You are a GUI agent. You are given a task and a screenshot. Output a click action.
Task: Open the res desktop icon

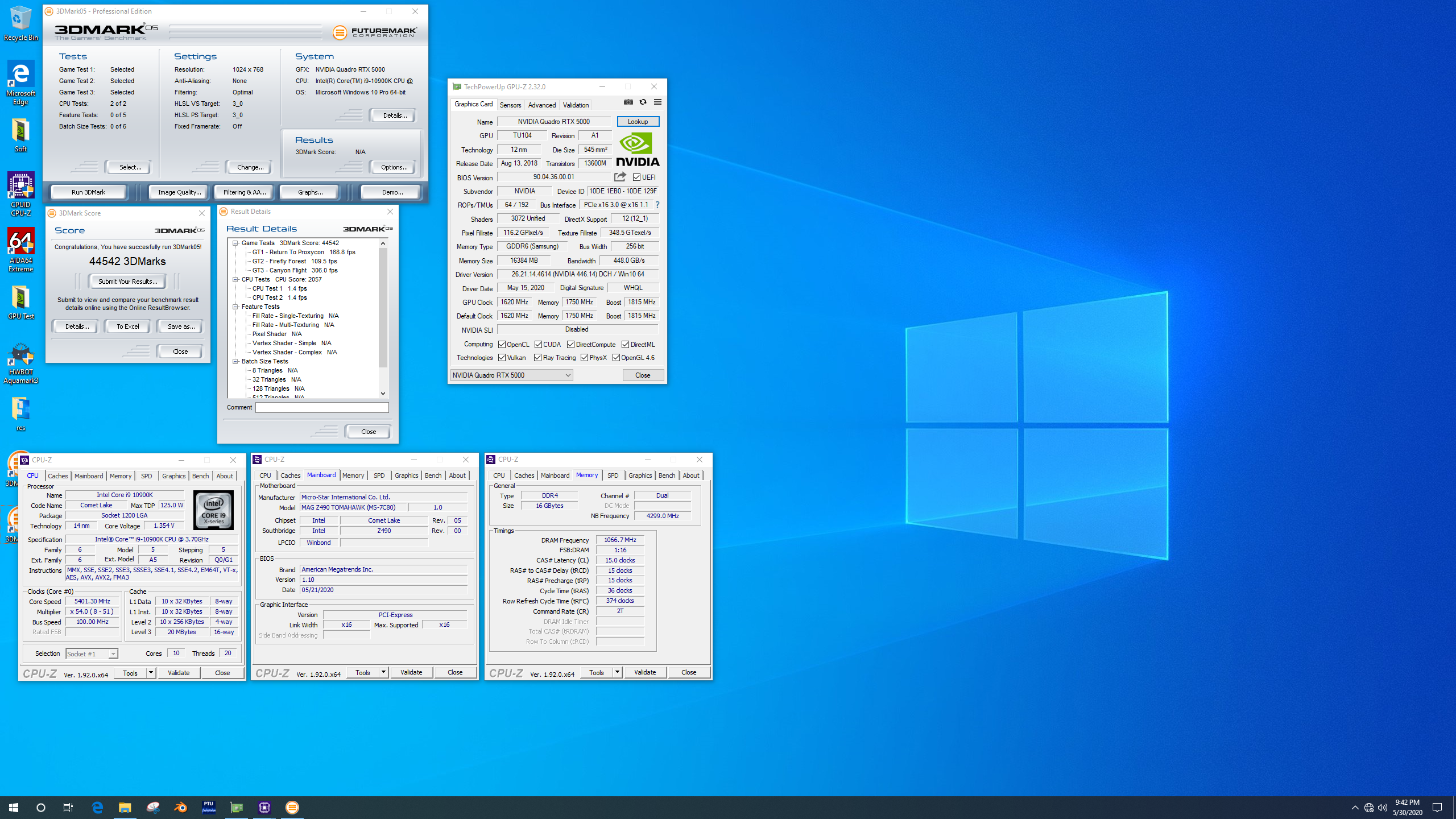[x=20, y=413]
